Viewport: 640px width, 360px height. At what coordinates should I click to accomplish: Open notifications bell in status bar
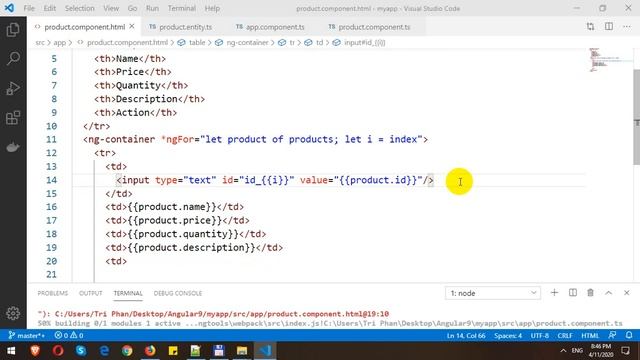[629, 336]
